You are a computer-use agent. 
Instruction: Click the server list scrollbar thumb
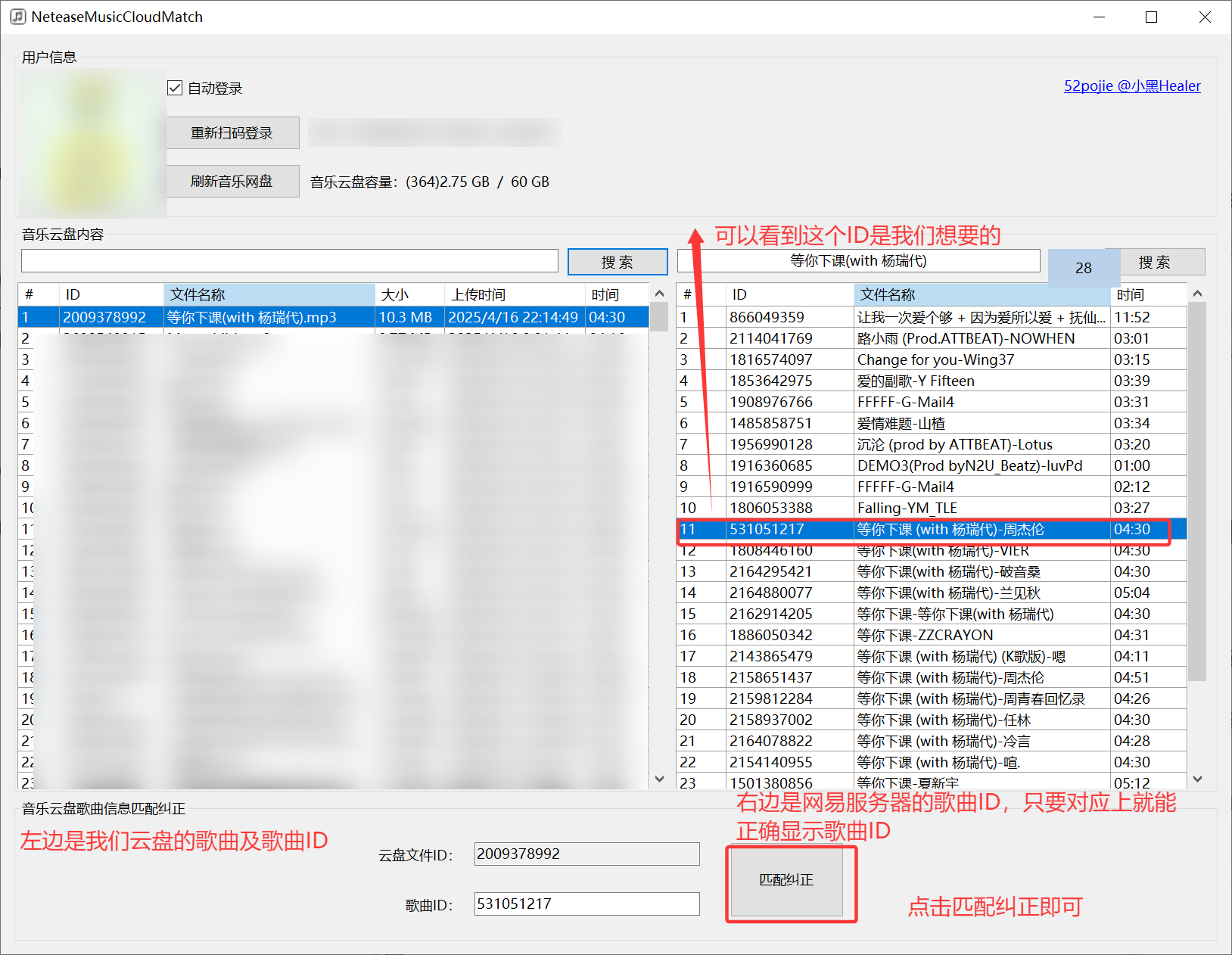click(x=1197, y=492)
